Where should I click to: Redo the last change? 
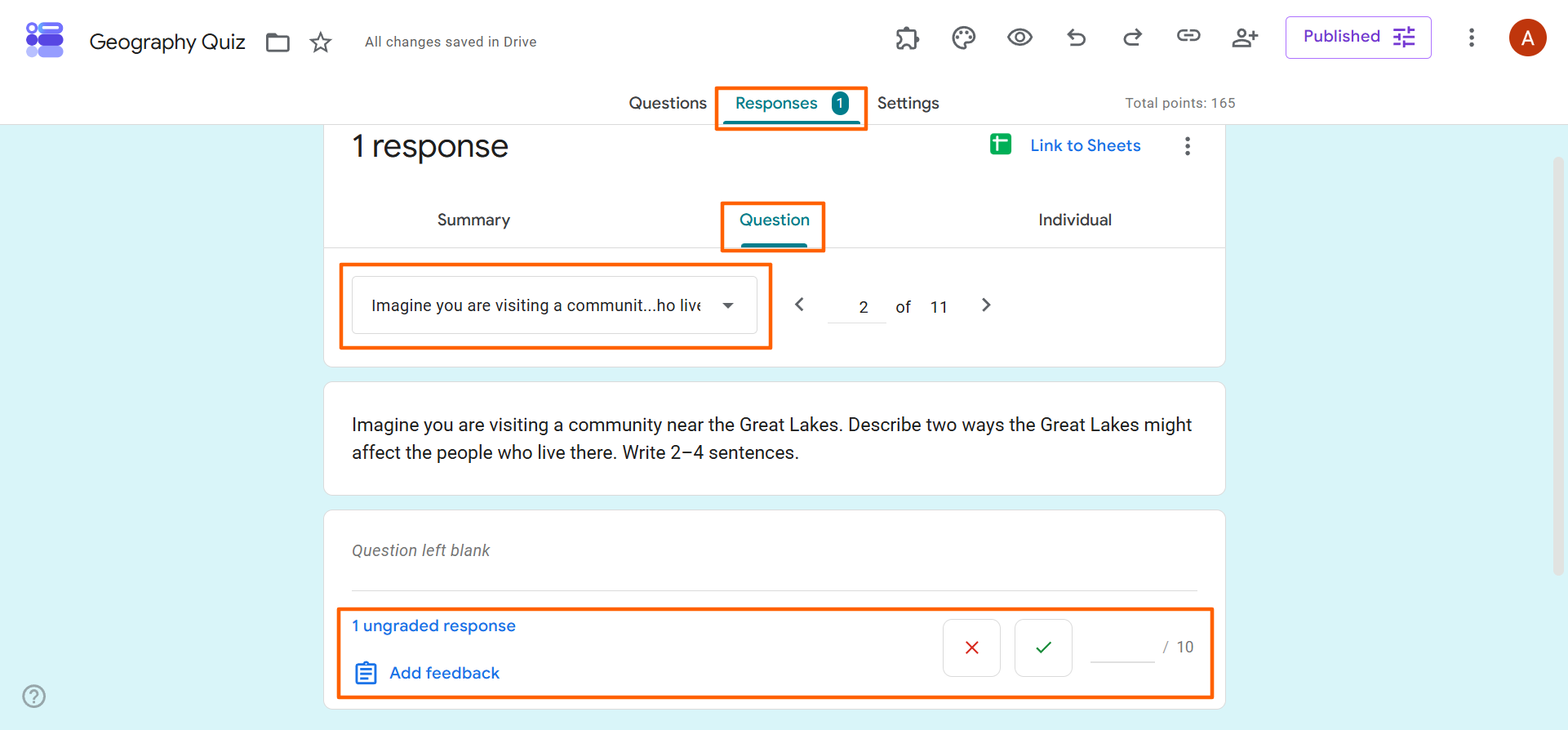[1132, 38]
